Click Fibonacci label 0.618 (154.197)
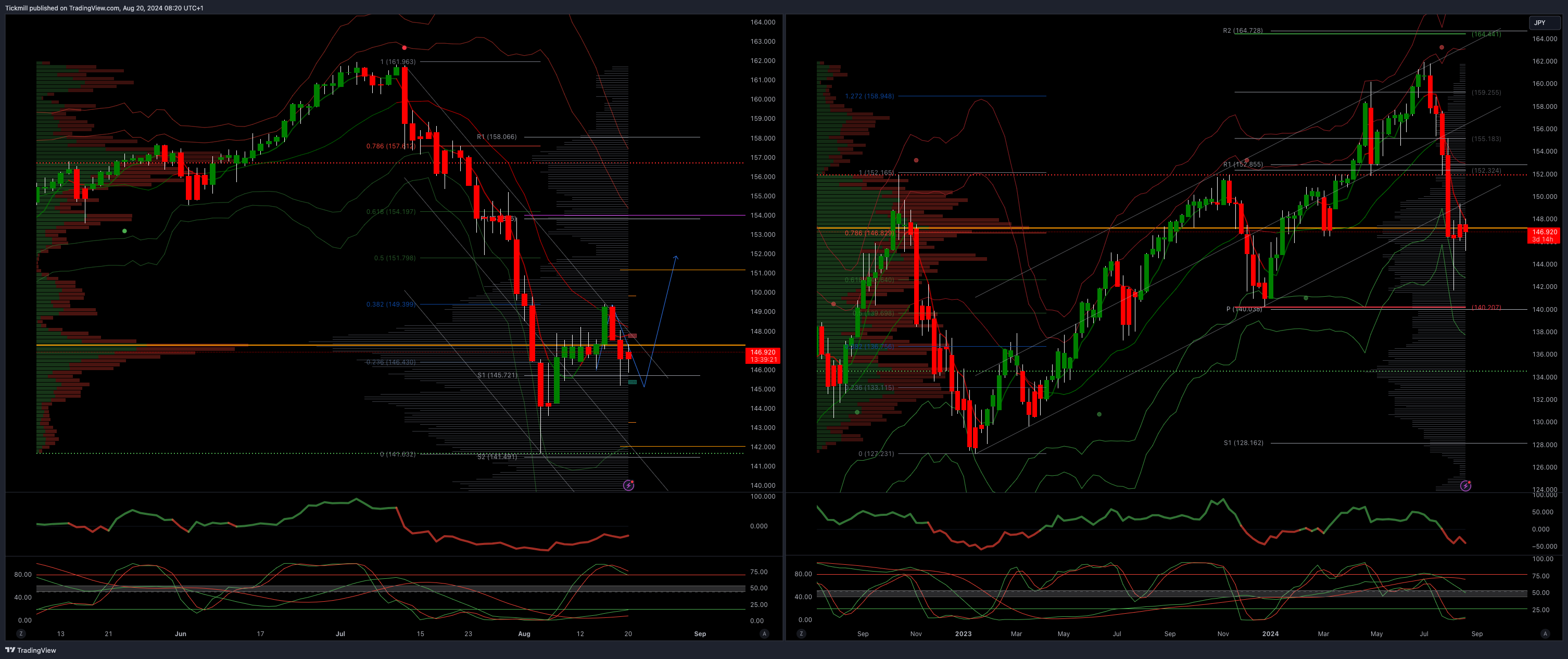This screenshot has width=1568, height=659. click(391, 212)
